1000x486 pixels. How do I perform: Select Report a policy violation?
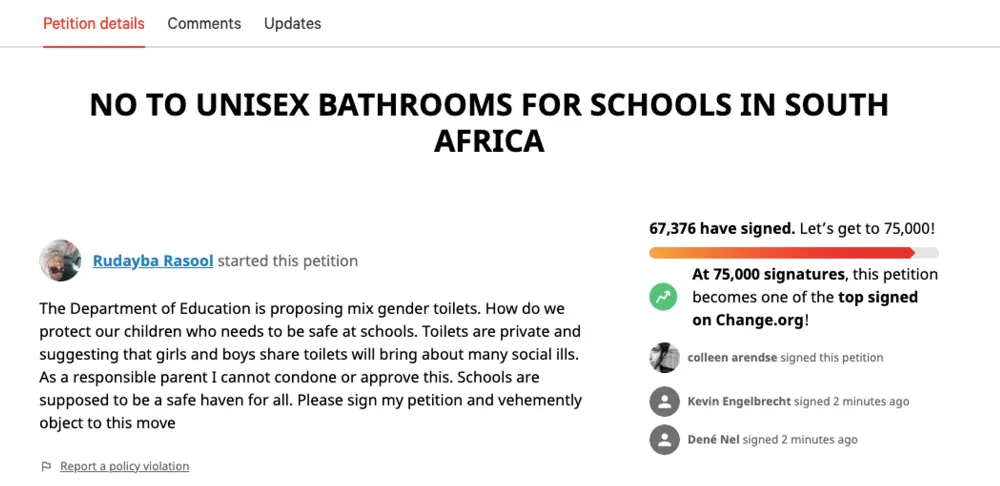[x=124, y=466]
